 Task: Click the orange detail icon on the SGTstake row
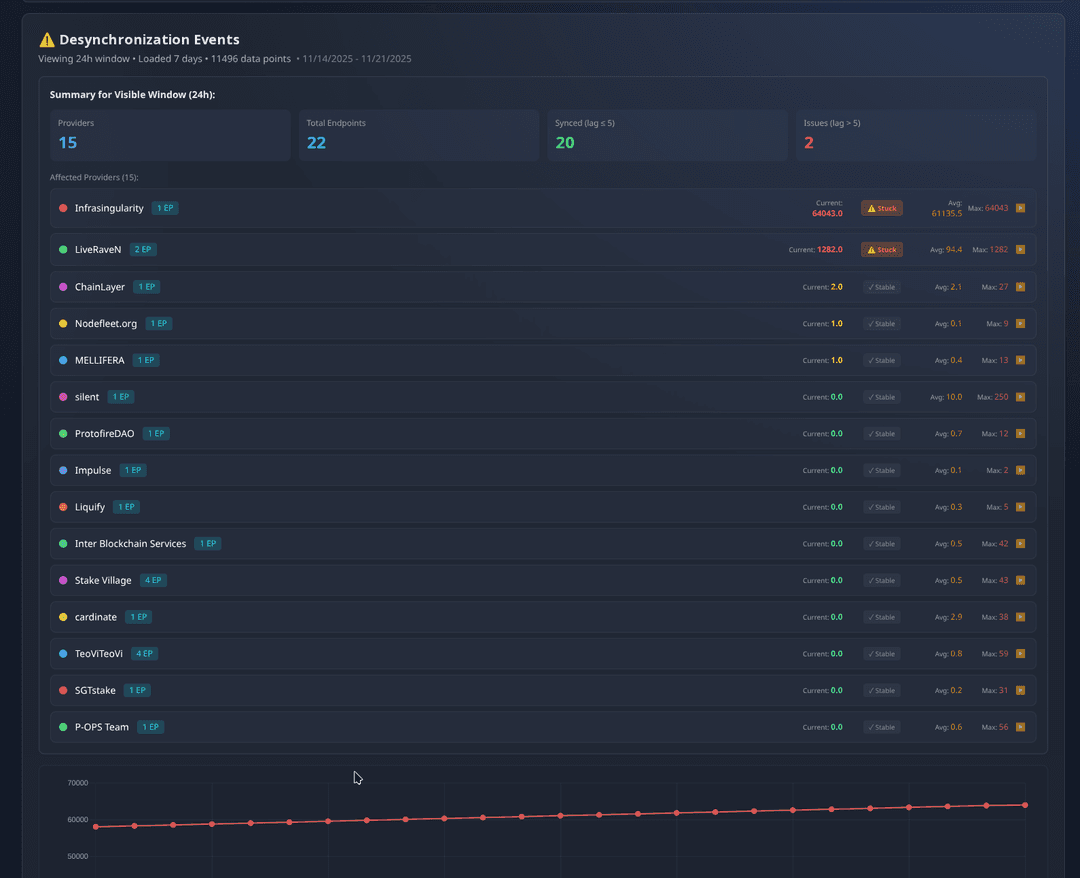[x=1020, y=690]
